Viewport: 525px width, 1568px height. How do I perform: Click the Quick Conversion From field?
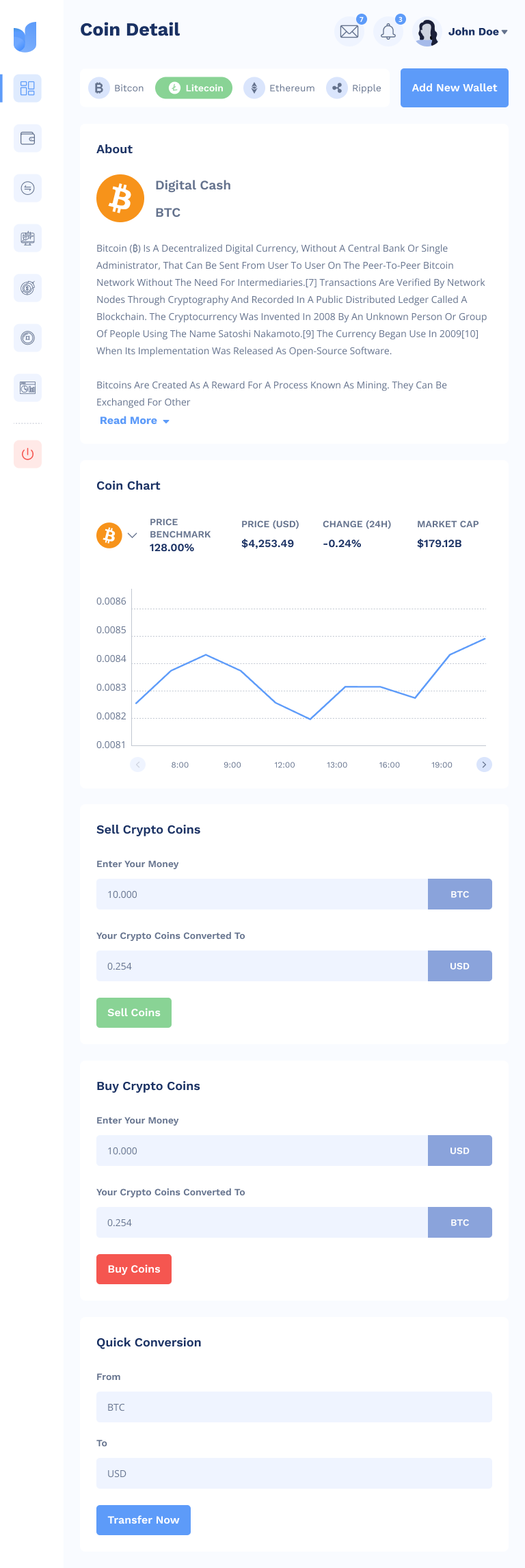(294, 1407)
